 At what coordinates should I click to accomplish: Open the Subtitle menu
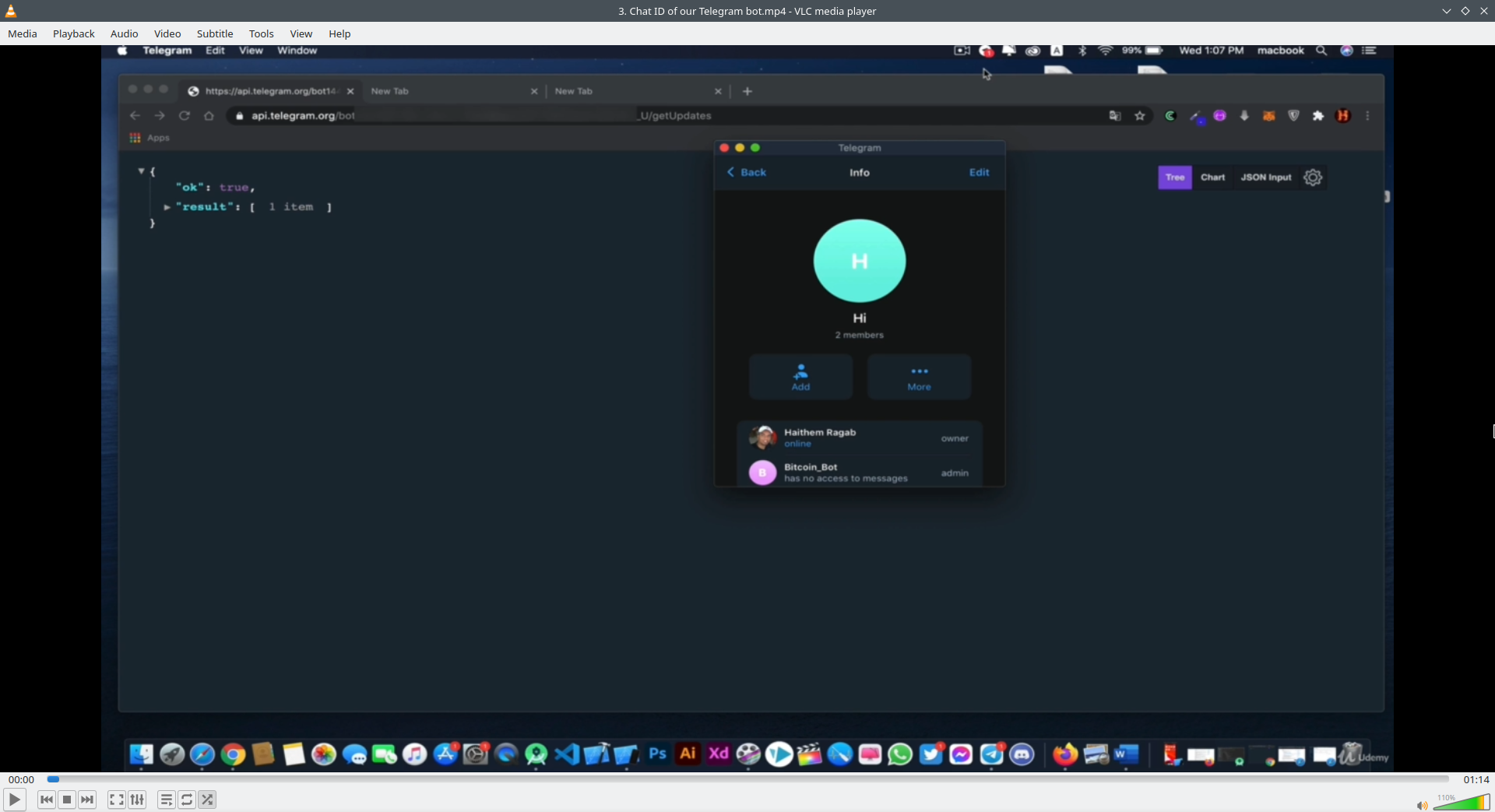pos(215,33)
